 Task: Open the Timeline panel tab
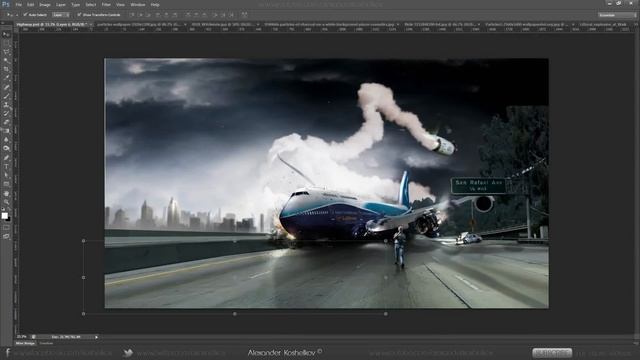click(46, 343)
